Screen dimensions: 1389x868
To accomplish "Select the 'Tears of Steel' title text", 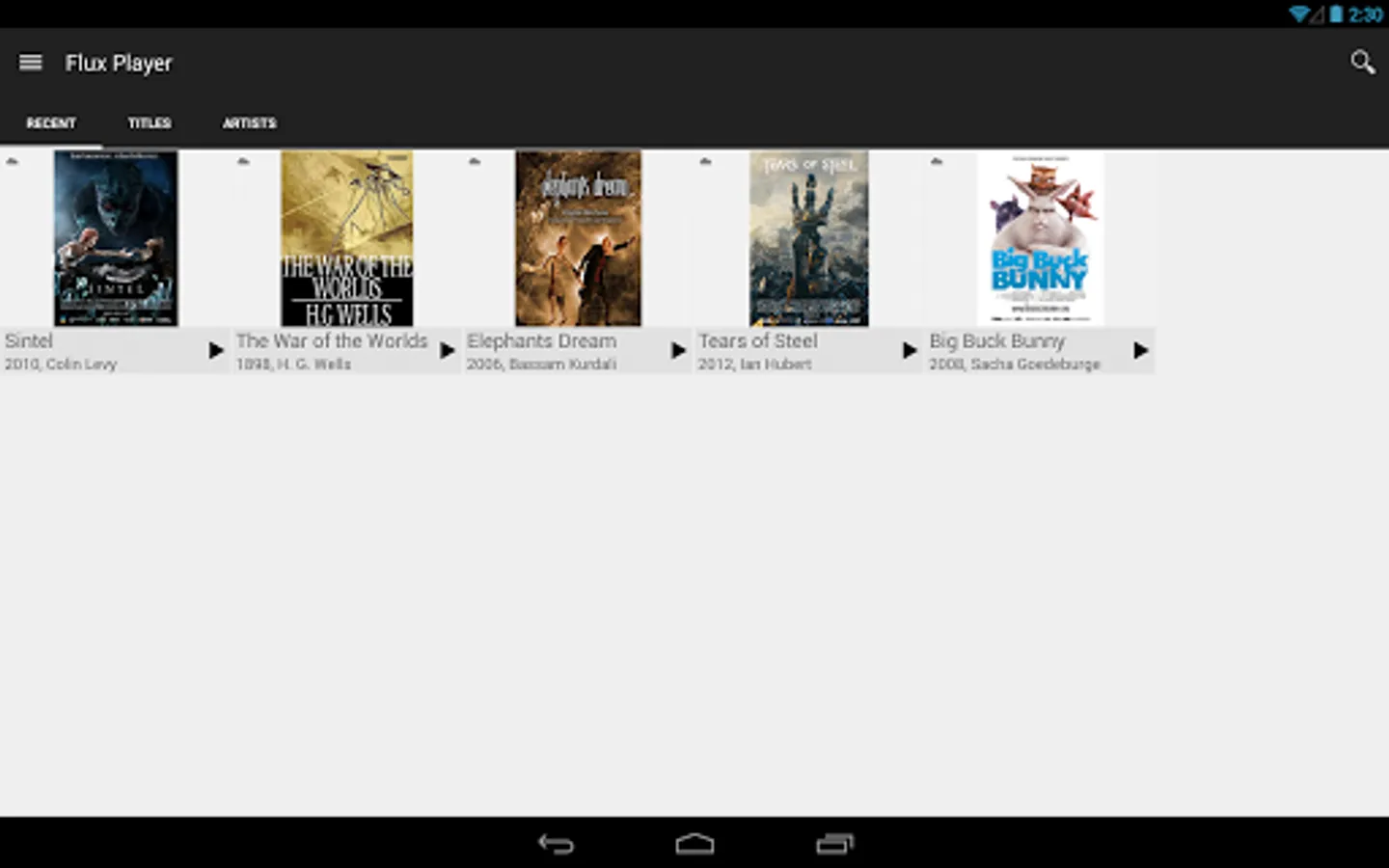I will click(x=758, y=340).
